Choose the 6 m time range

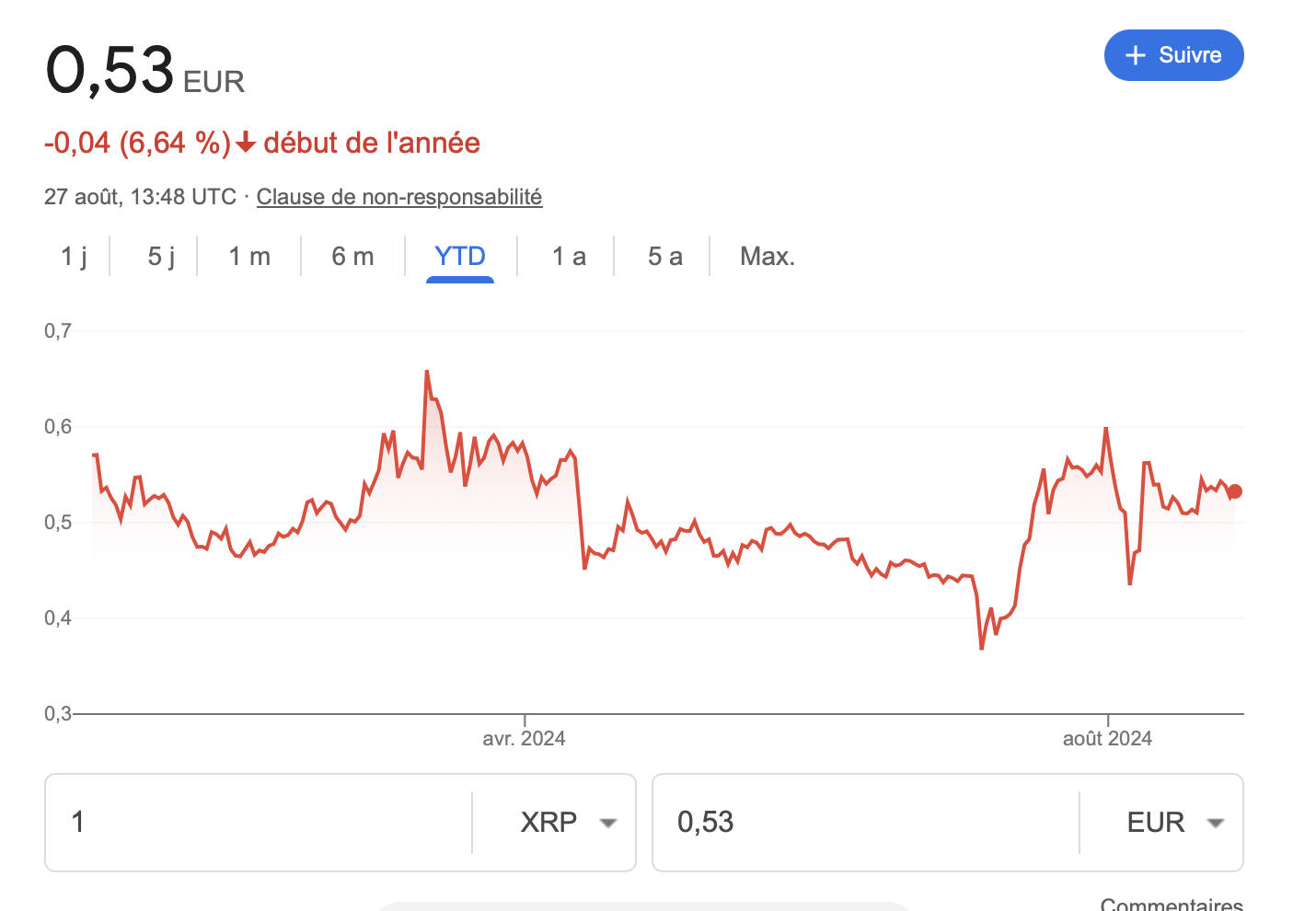click(352, 256)
